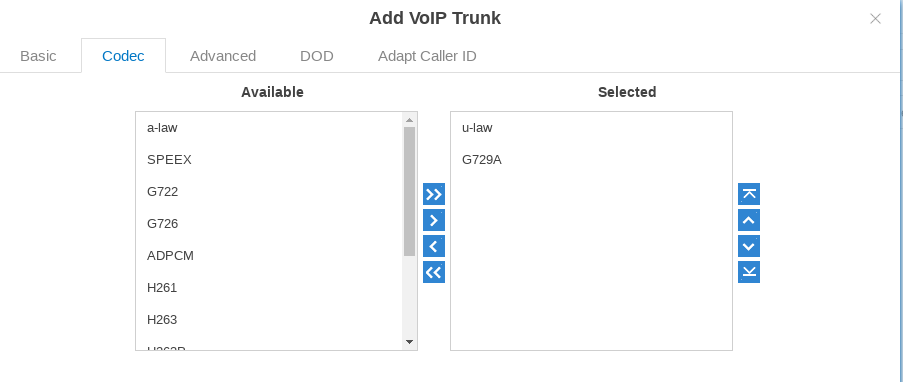
Task: Click the single left arrow remove button
Action: point(434,246)
